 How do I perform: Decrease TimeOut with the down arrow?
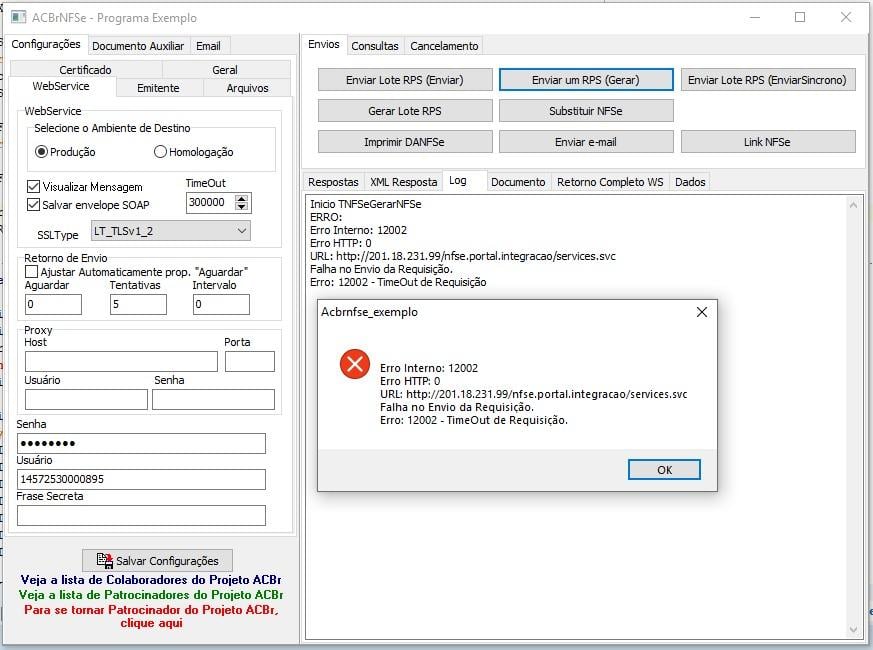(x=241, y=207)
